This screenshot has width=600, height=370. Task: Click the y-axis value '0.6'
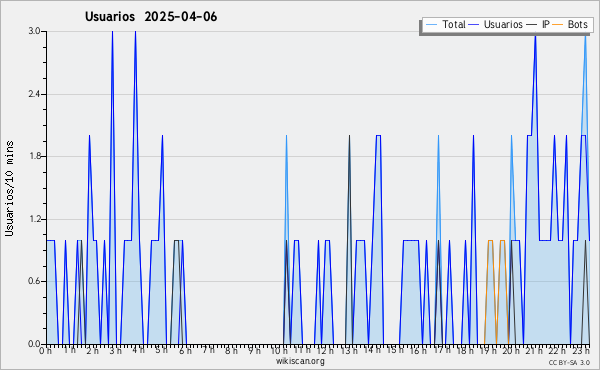[34, 281]
